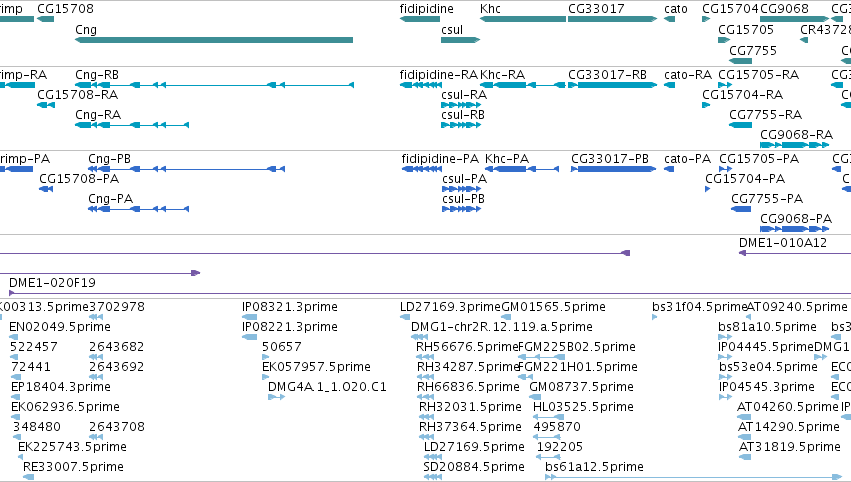Select transcript CG7755-RA
This screenshot has width=851, height=482.
coord(740,125)
